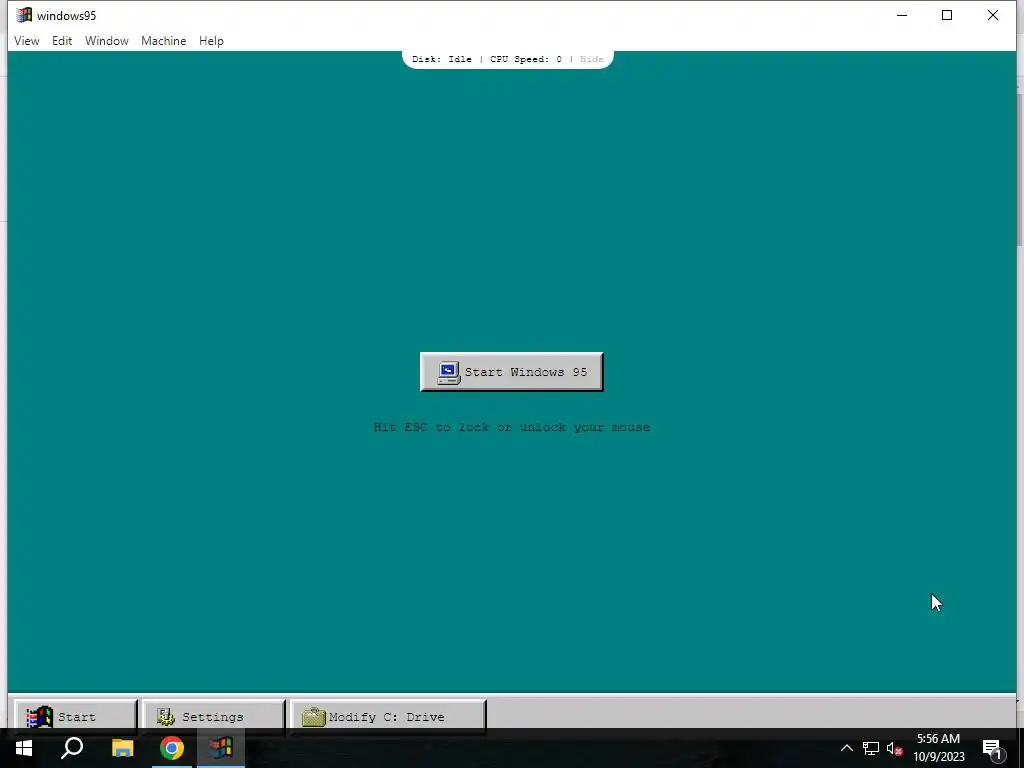Image resolution: width=1024 pixels, height=768 pixels.
Task: Click the muted volume tray icon
Action: [x=894, y=748]
